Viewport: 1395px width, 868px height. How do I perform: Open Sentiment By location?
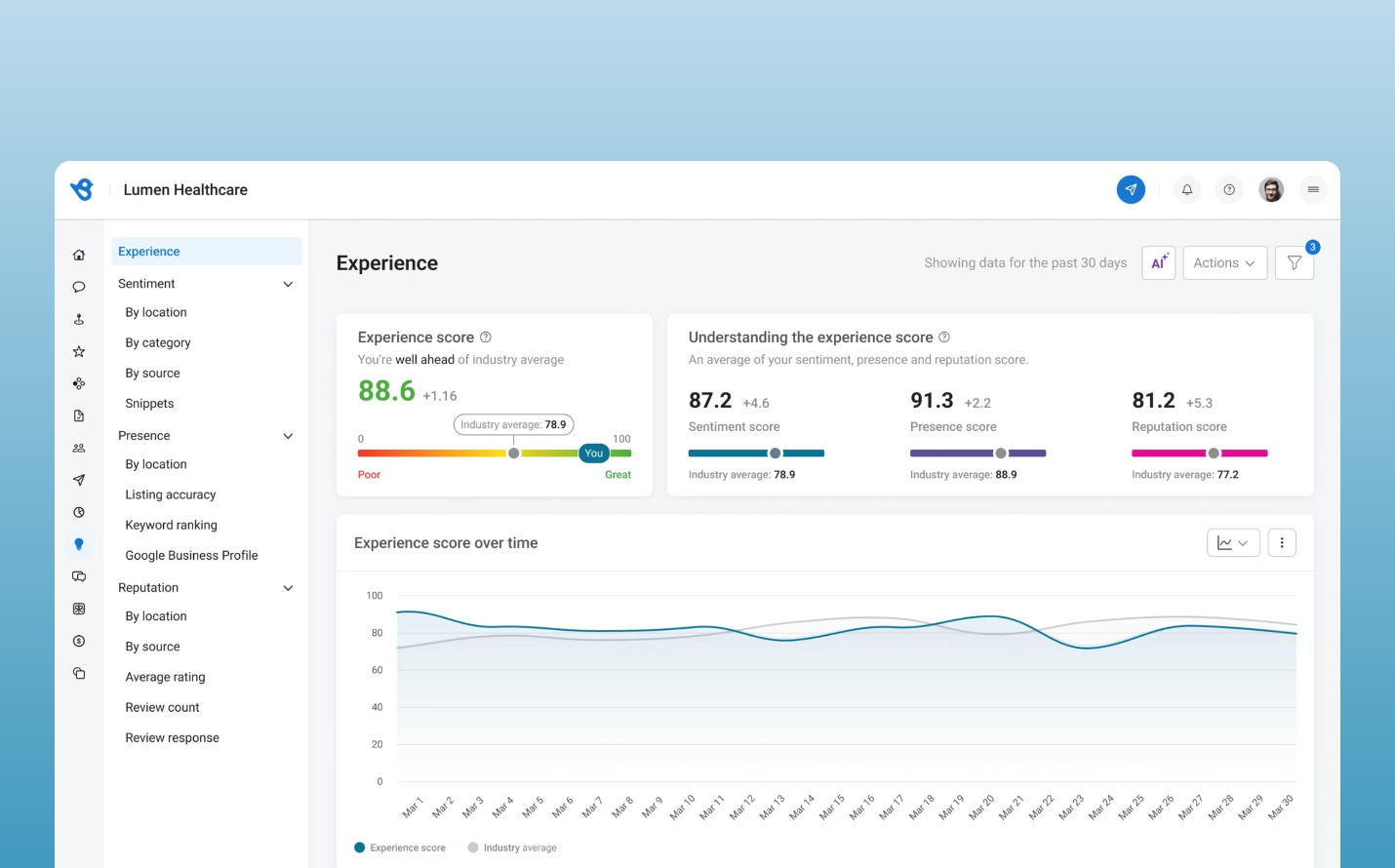pos(156,312)
